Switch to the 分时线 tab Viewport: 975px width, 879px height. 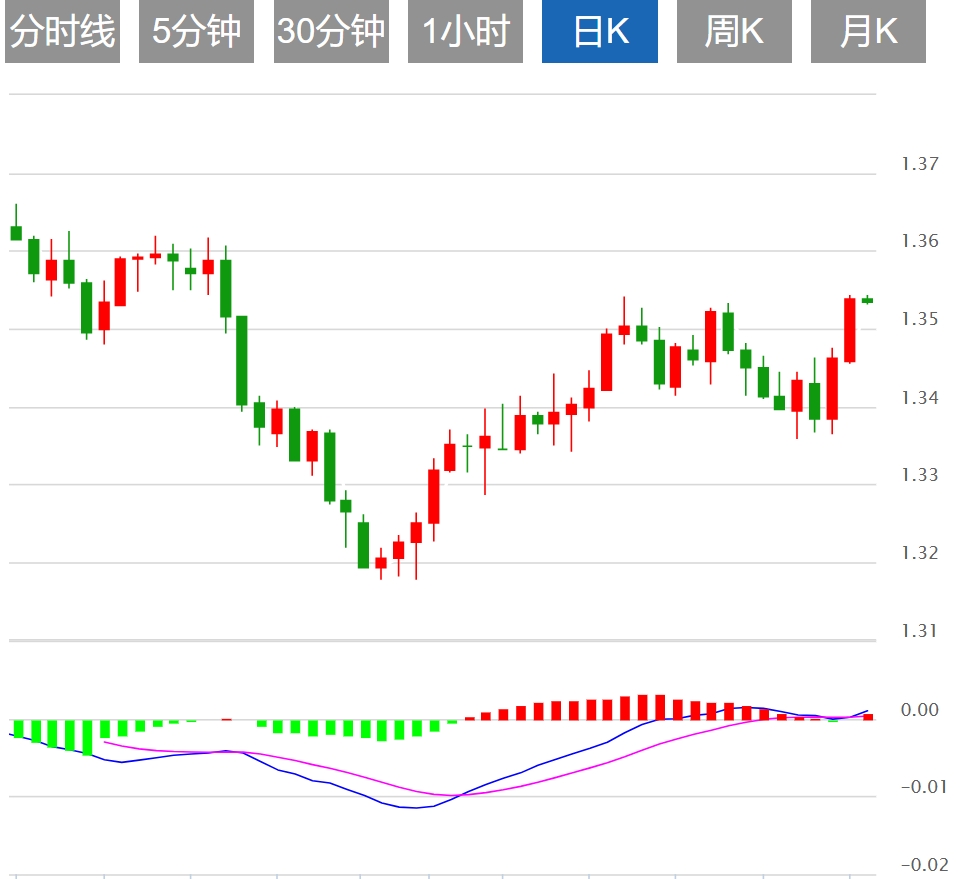pyautogui.click(x=62, y=32)
